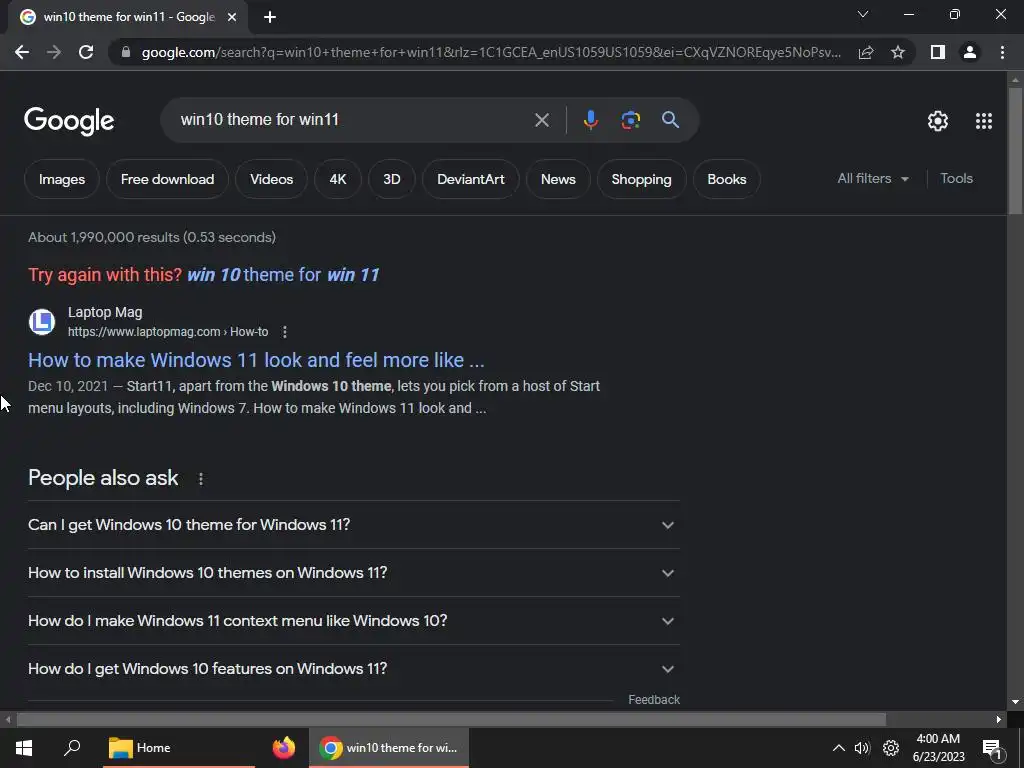Open volume control in tray
Viewport: 1024px width, 768px height.
pos(862,748)
